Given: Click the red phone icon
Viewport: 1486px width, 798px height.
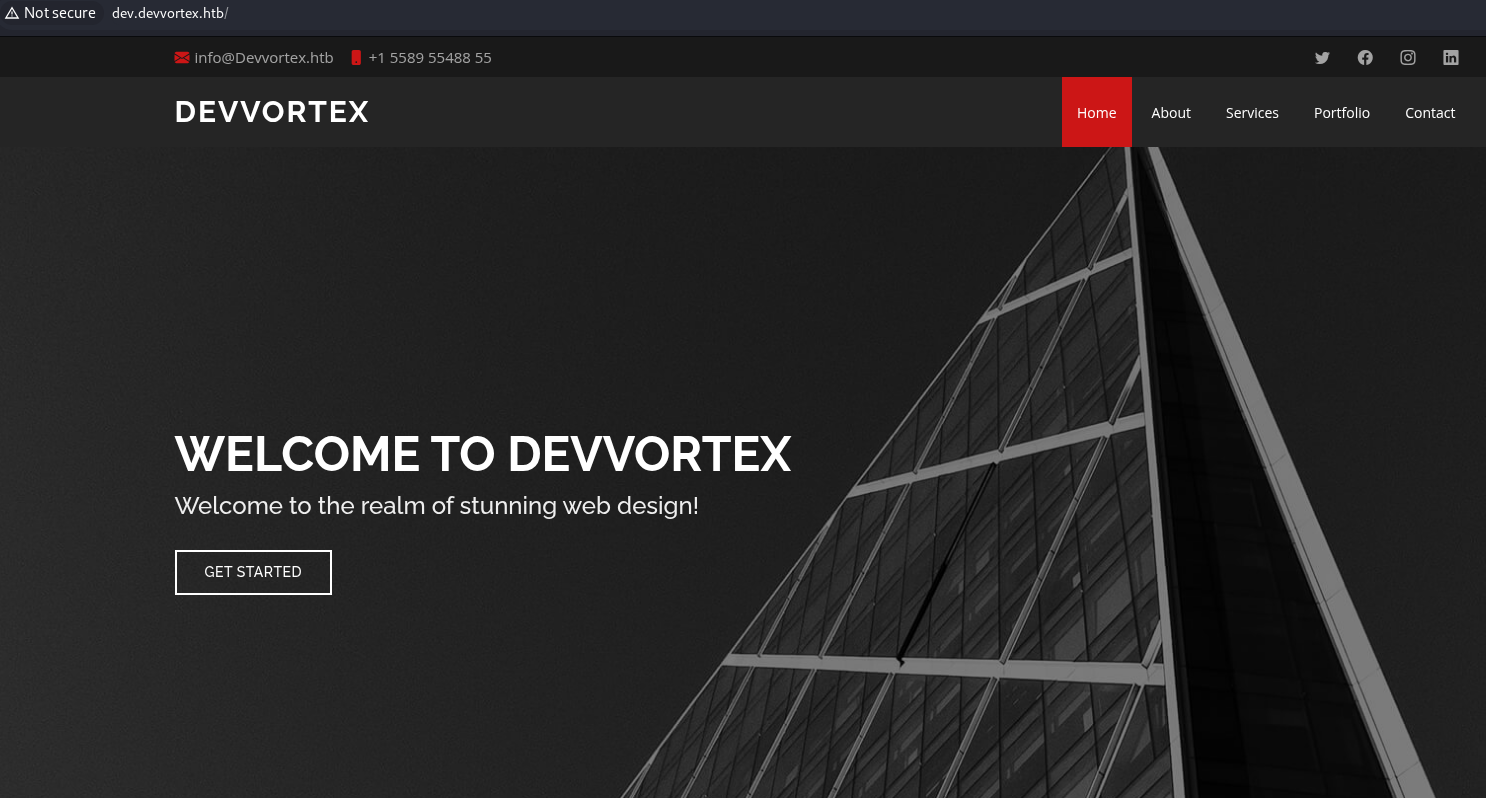Looking at the screenshot, I should [x=356, y=58].
